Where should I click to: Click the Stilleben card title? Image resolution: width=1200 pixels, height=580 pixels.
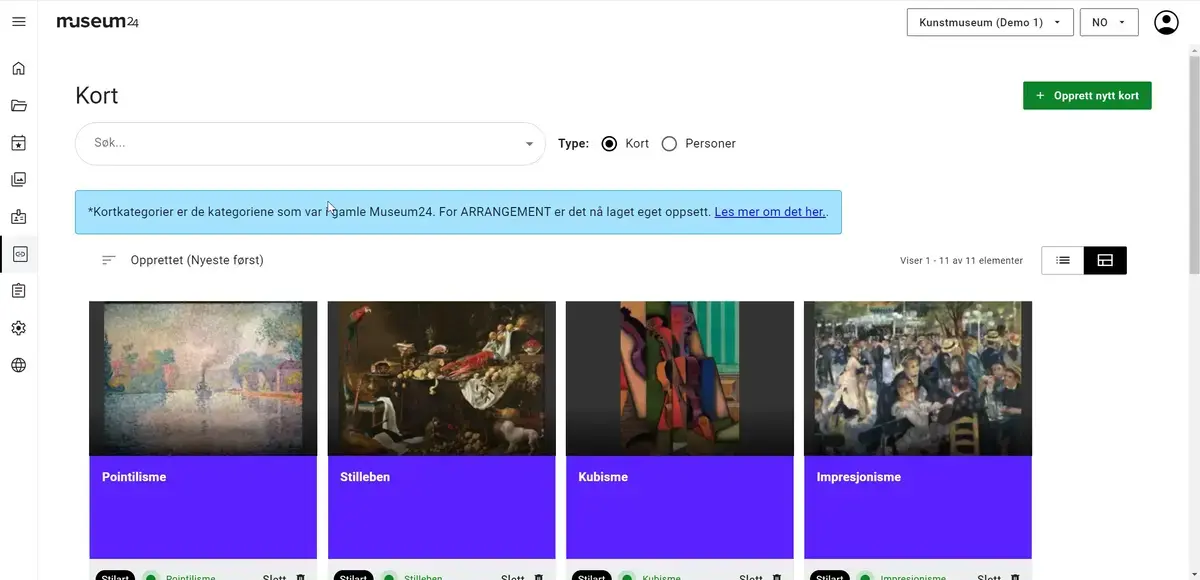point(365,477)
